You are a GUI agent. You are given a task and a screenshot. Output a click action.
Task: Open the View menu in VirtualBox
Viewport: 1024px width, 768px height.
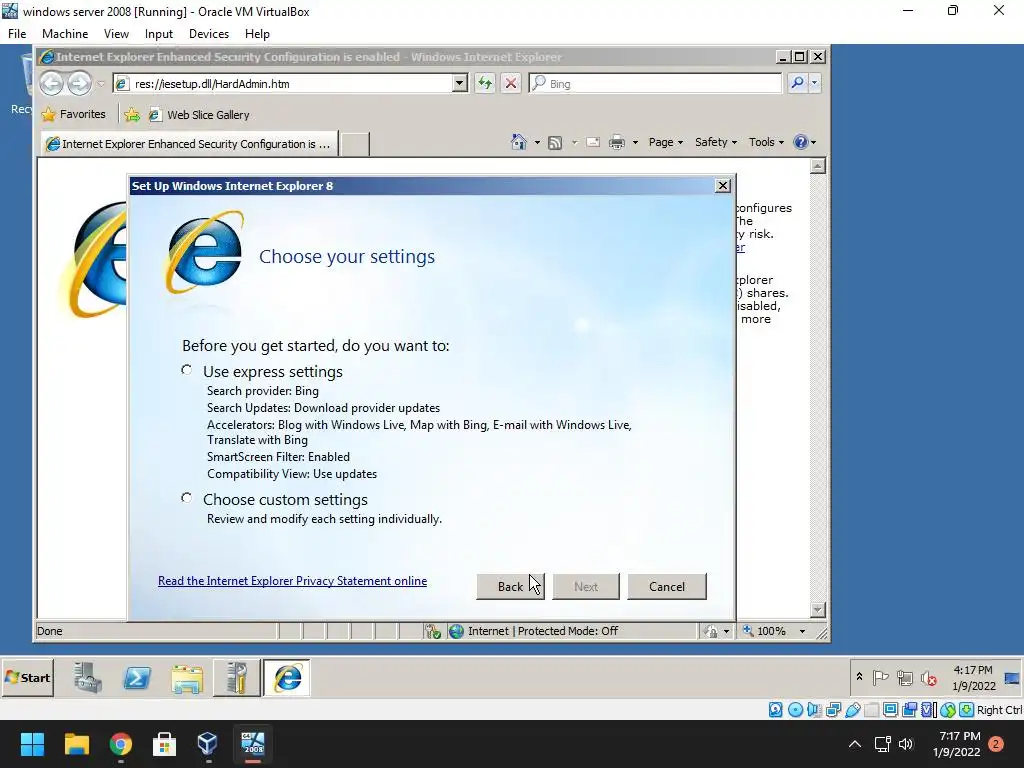(116, 34)
